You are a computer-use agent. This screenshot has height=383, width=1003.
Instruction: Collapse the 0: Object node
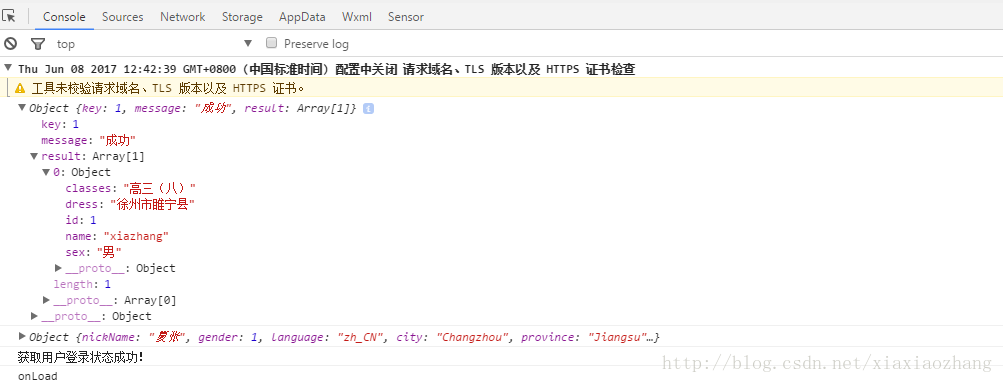click(46, 172)
